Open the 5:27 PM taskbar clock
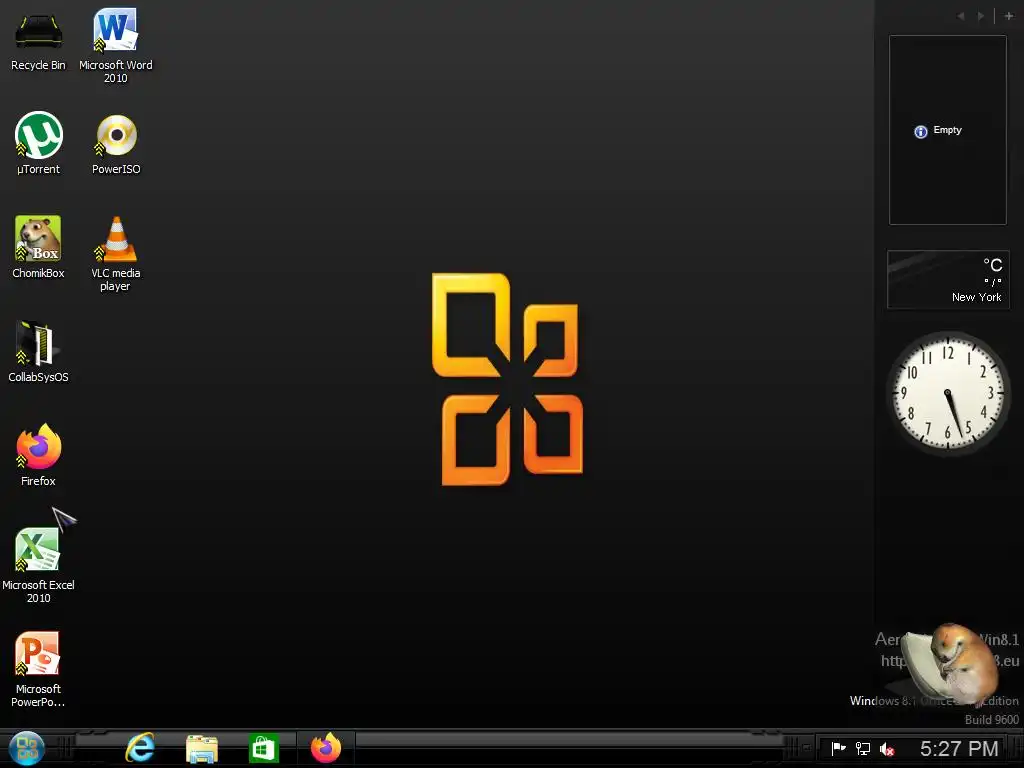 tap(959, 748)
